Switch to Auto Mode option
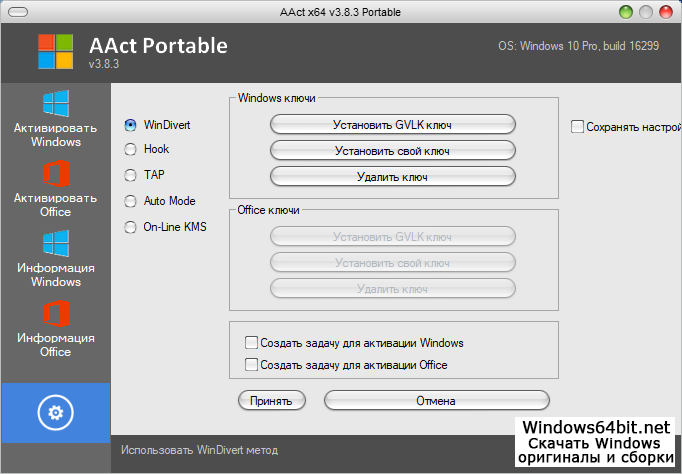 130,201
